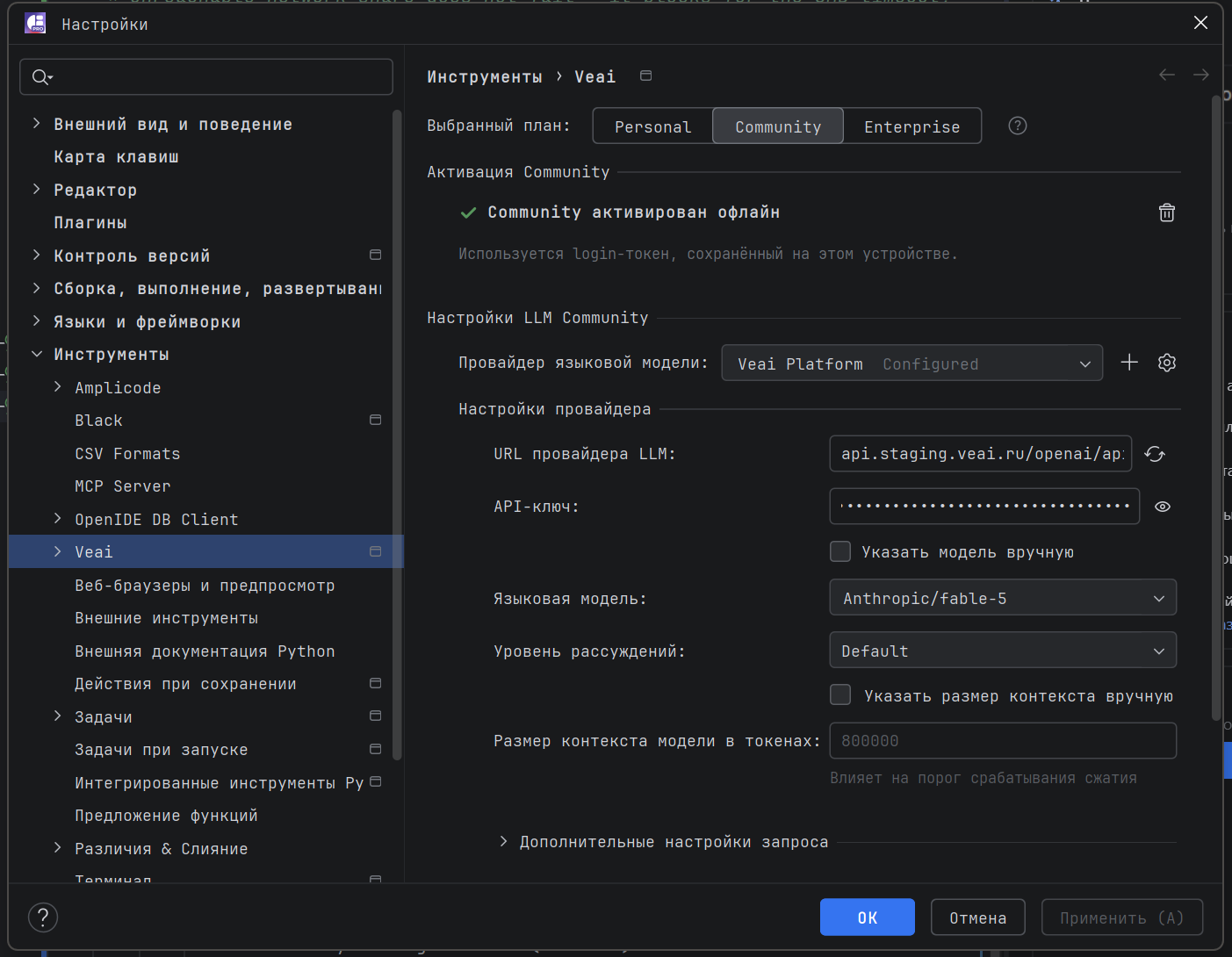Reveal the API key with eye icon
The image size is (1232, 957).
1163,507
